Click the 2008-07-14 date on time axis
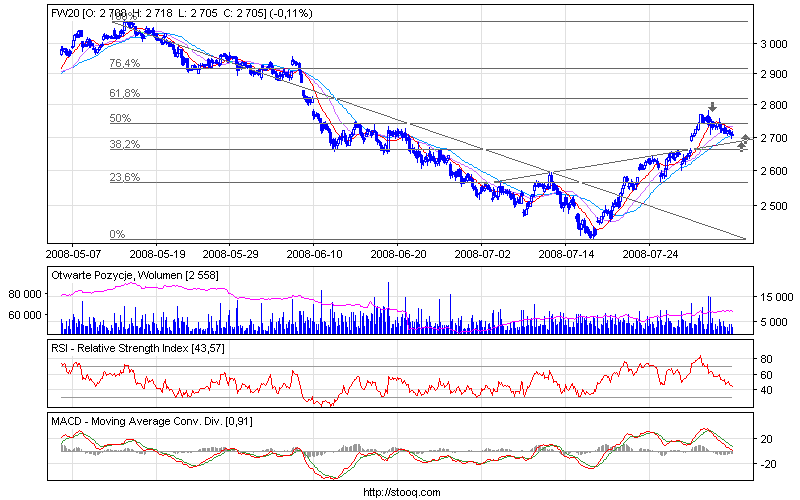The image size is (800, 500). [x=566, y=254]
